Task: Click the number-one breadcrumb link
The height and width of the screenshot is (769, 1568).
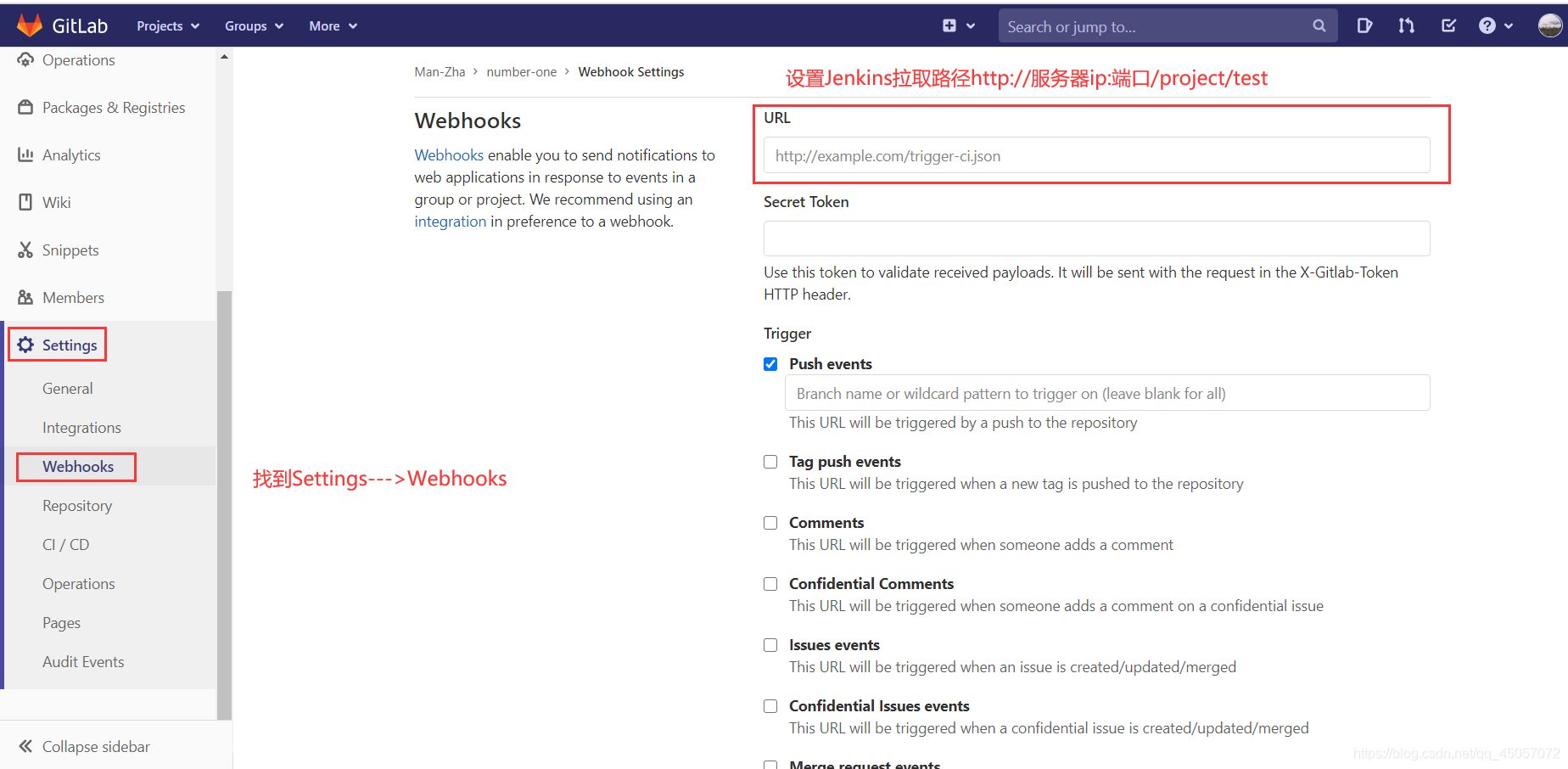Action: (522, 72)
